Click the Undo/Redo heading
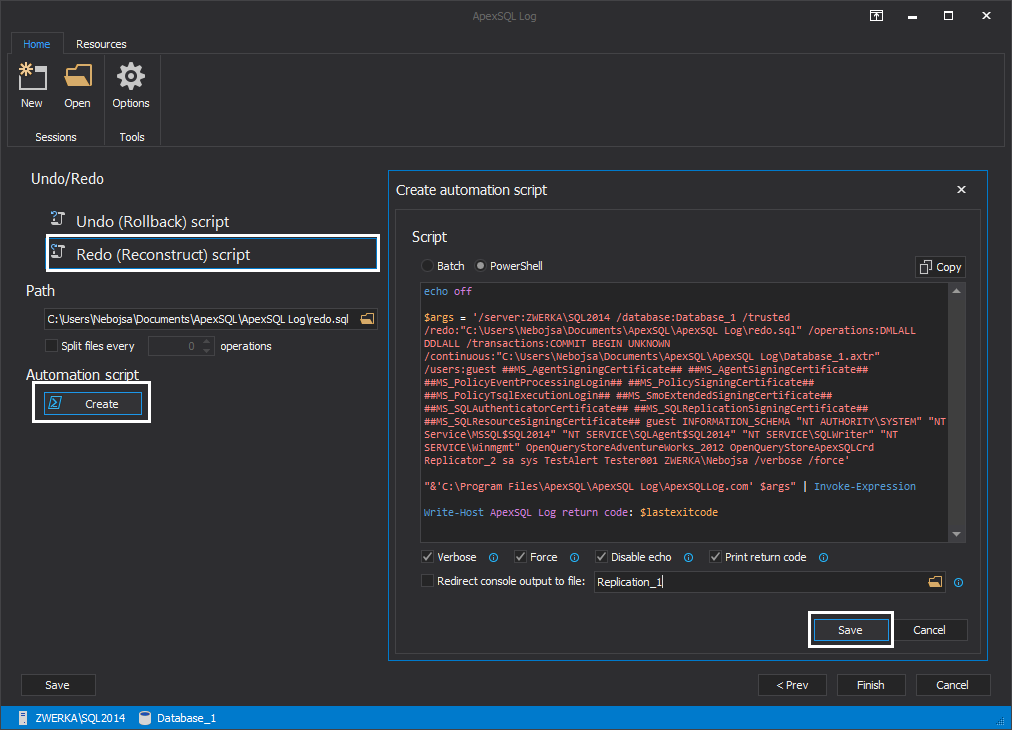1012x730 pixels. (x=67, y=179)
